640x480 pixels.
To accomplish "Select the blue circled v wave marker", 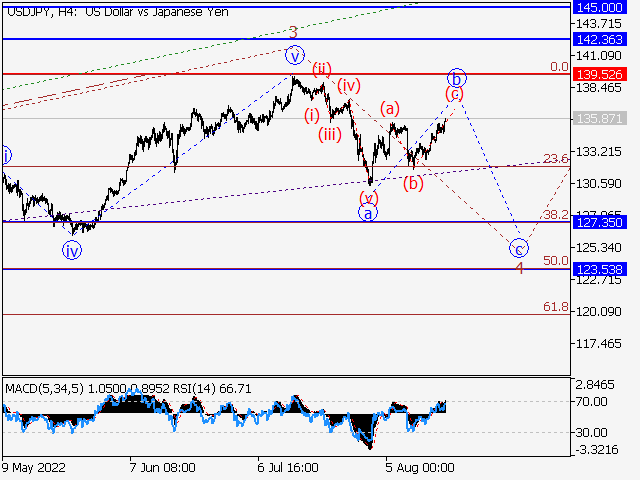I will coord(295,55).
